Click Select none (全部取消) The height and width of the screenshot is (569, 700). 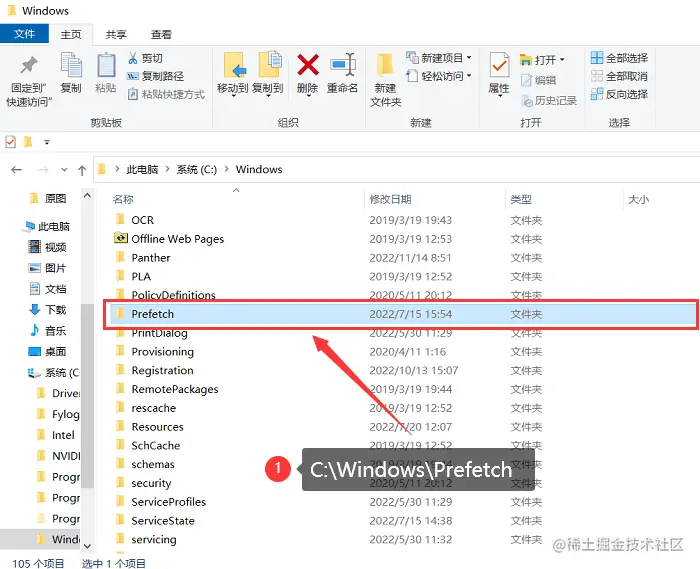[x=619, y=76]
